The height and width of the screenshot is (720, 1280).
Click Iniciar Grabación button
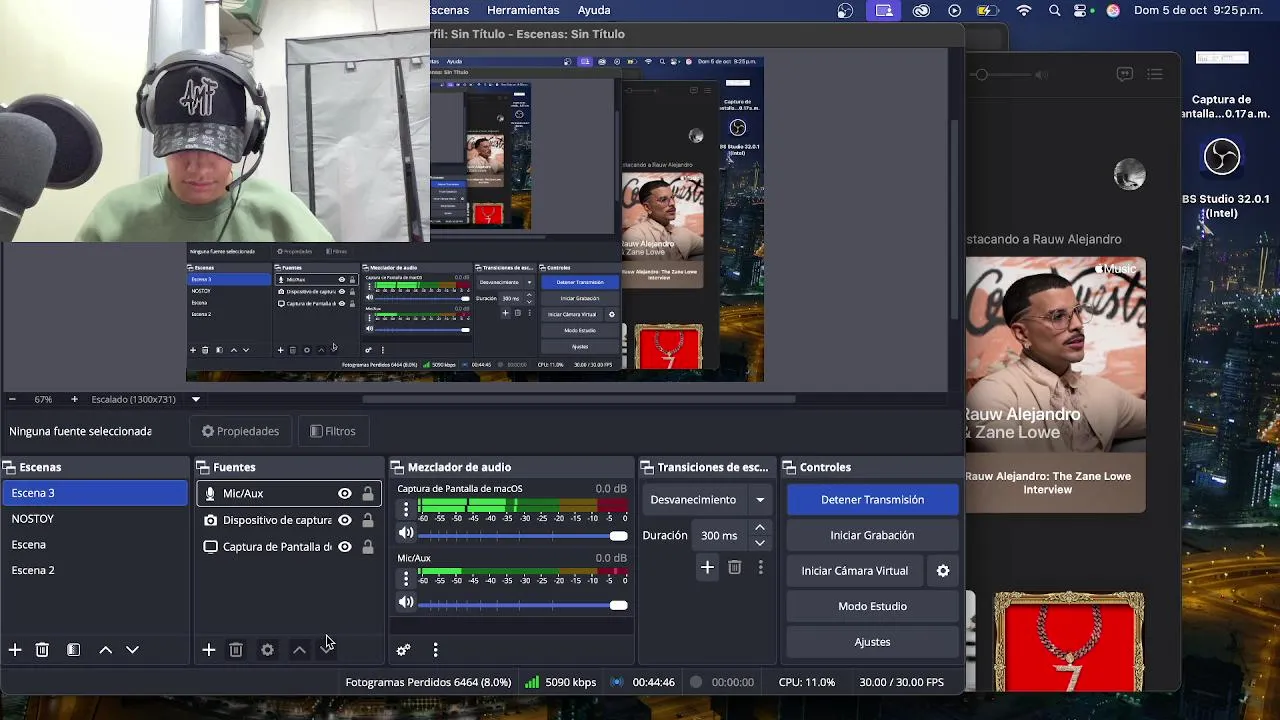tap(872, 535)
